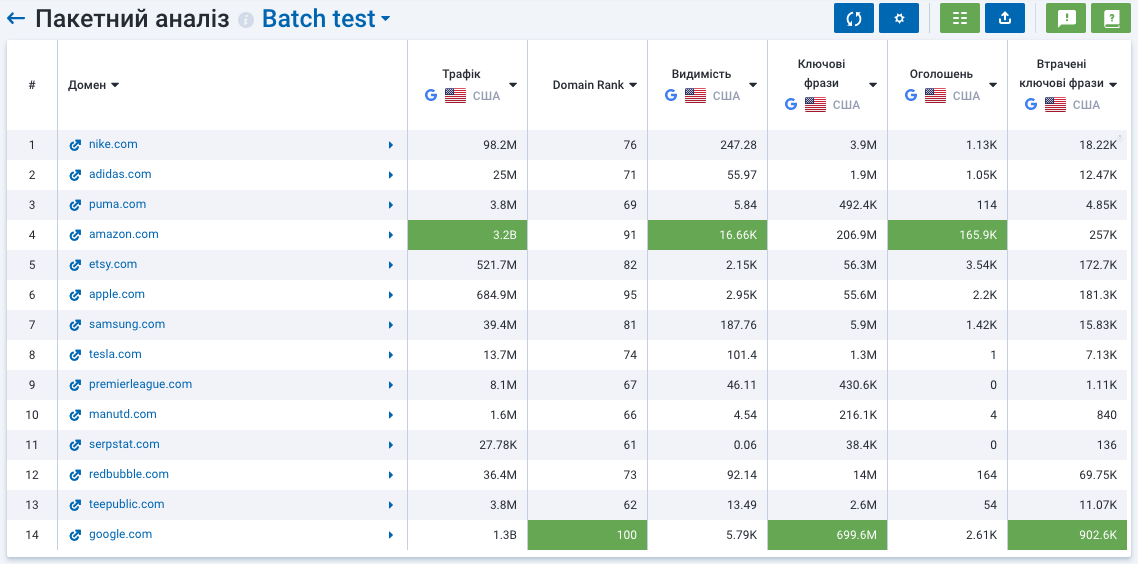Click the green columns list icon button
Viewport: 1138px width, 564px height.
pos(960,18)
